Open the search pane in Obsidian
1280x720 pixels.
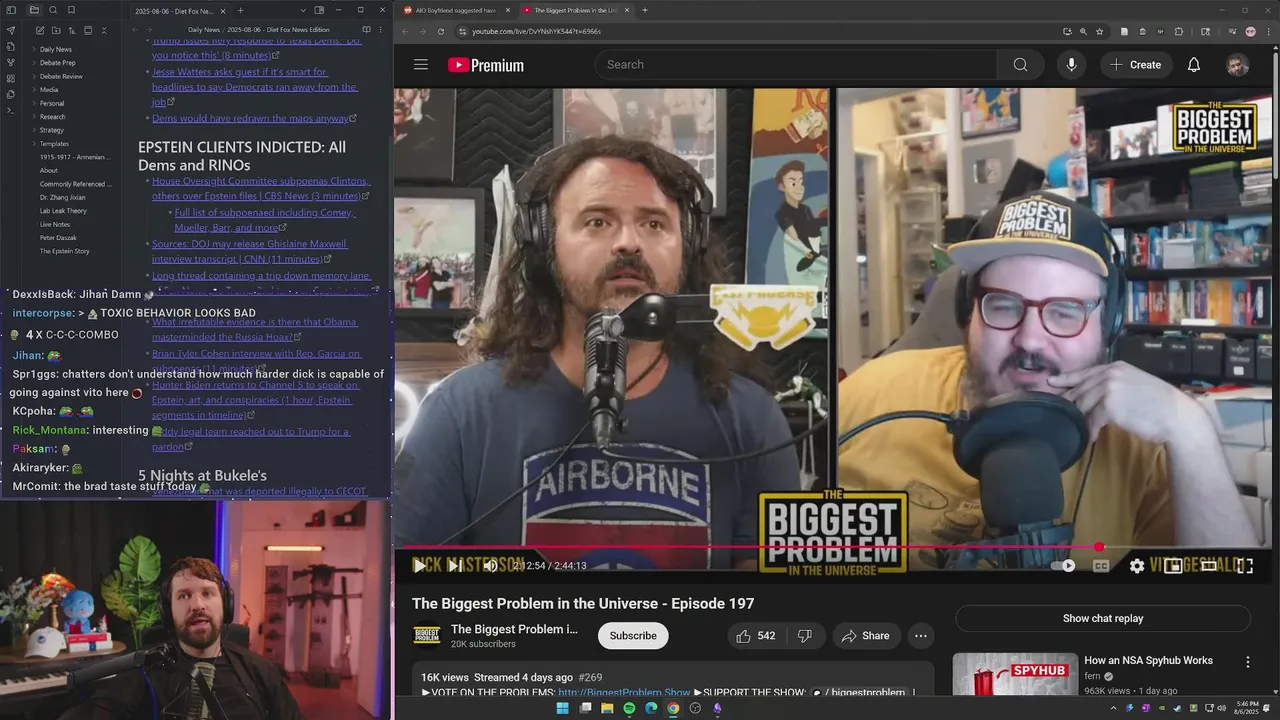pyautogui.click(x=52, y=10)
